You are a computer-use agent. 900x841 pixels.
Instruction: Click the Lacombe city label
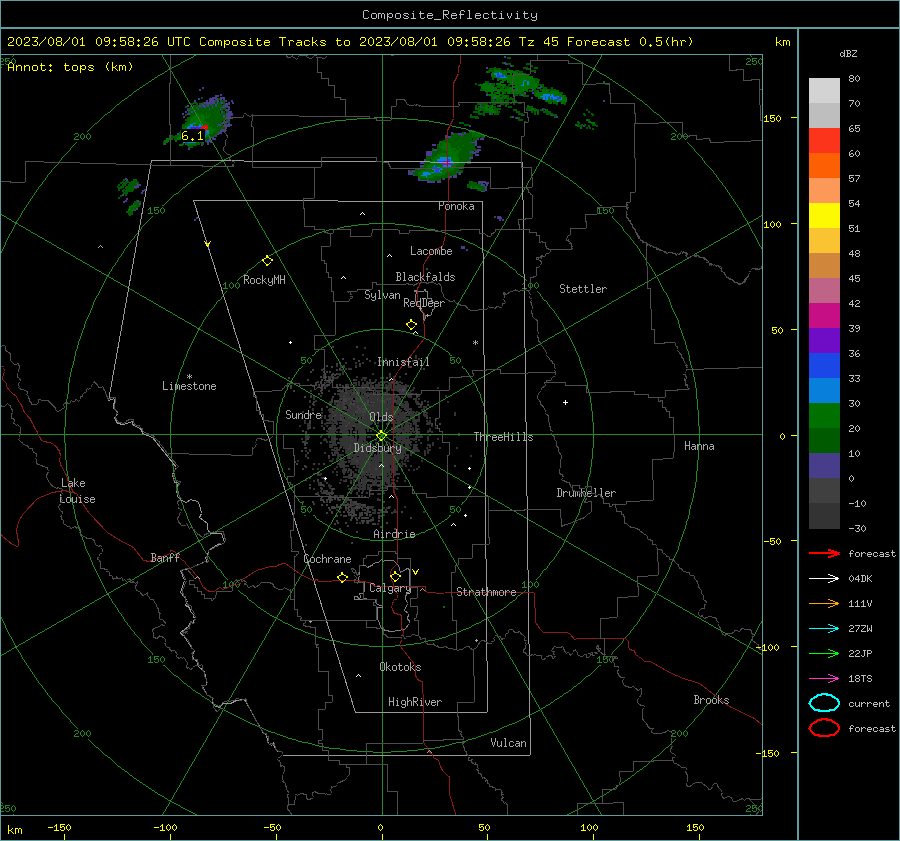431,251
